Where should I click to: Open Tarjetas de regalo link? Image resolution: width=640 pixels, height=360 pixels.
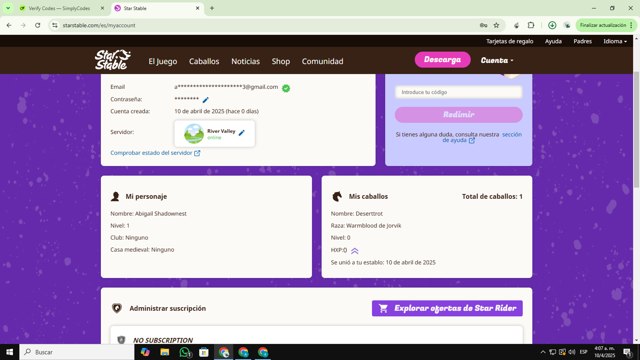(509, 41)
